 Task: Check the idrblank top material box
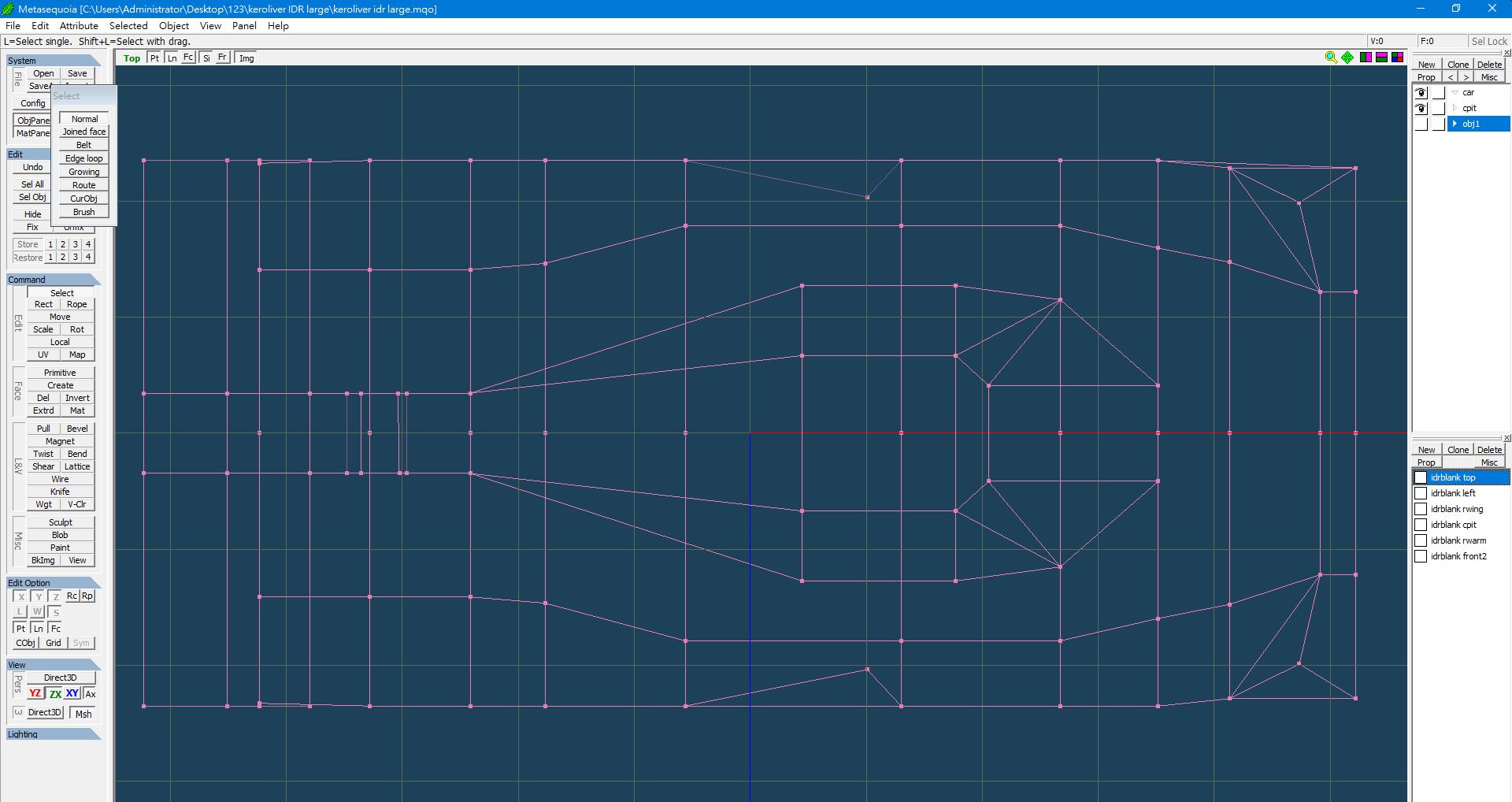[1421, 477]
